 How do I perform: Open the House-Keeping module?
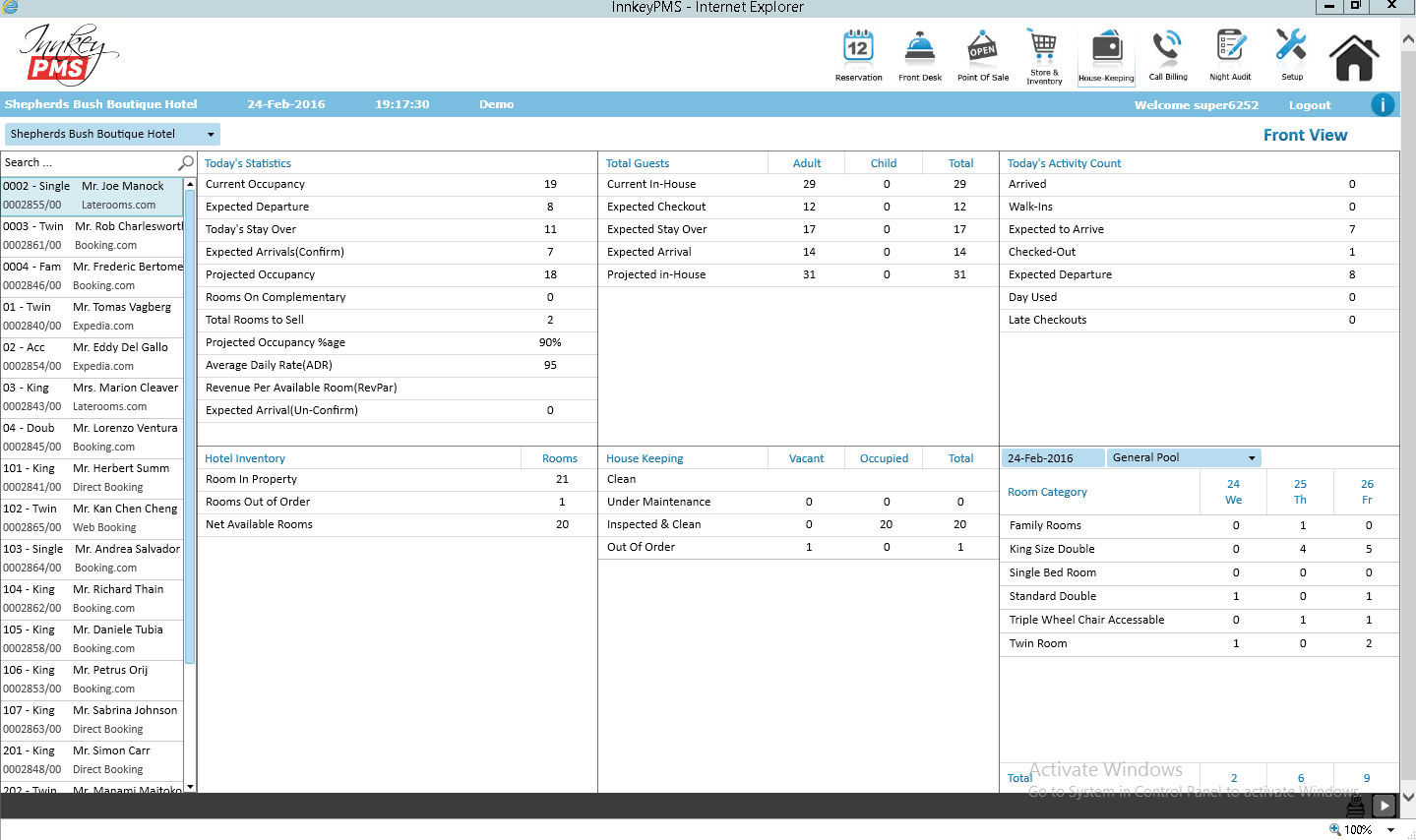(x=1106, y=48)
